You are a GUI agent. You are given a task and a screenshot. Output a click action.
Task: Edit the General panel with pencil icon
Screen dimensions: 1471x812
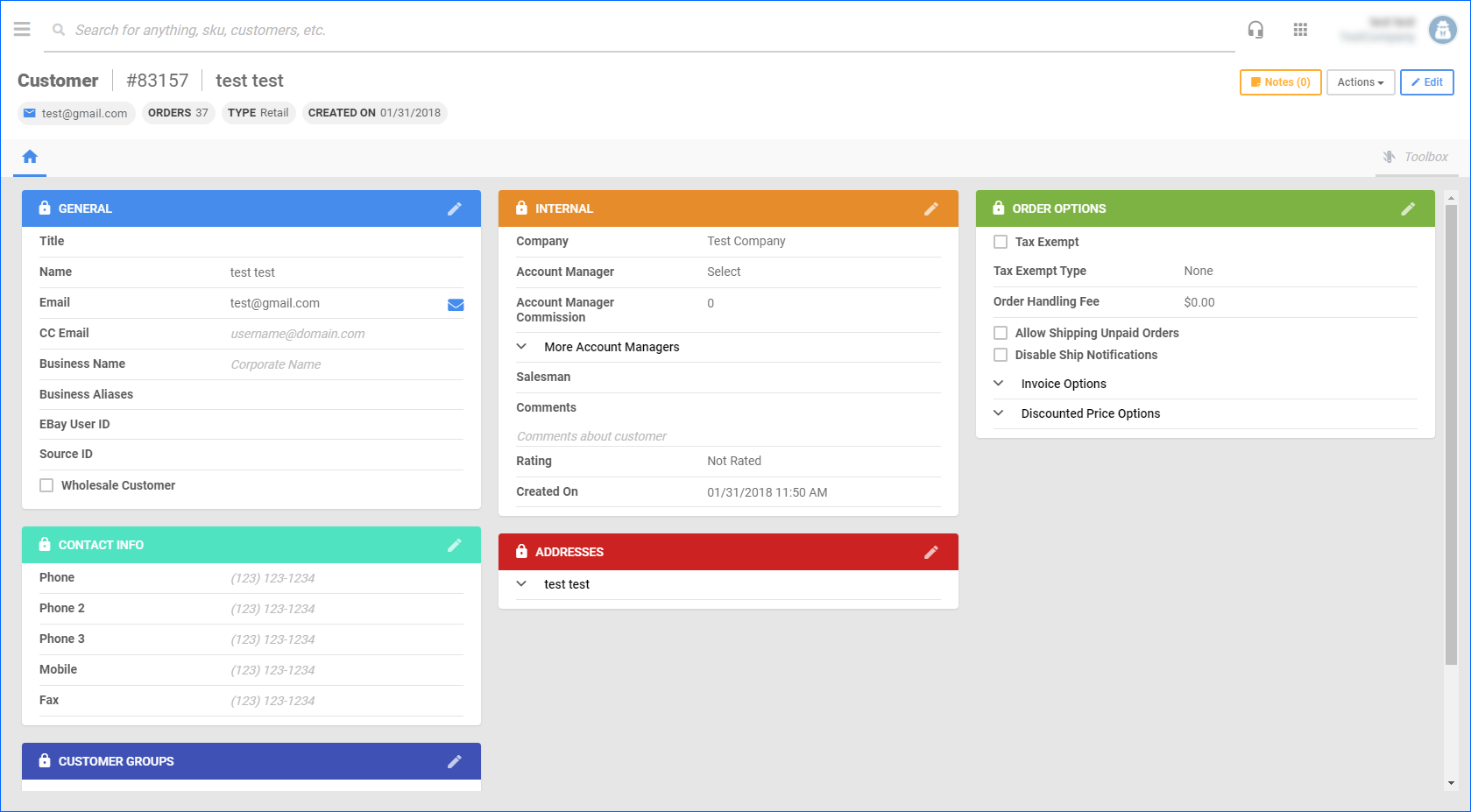(x=455, y=208)
